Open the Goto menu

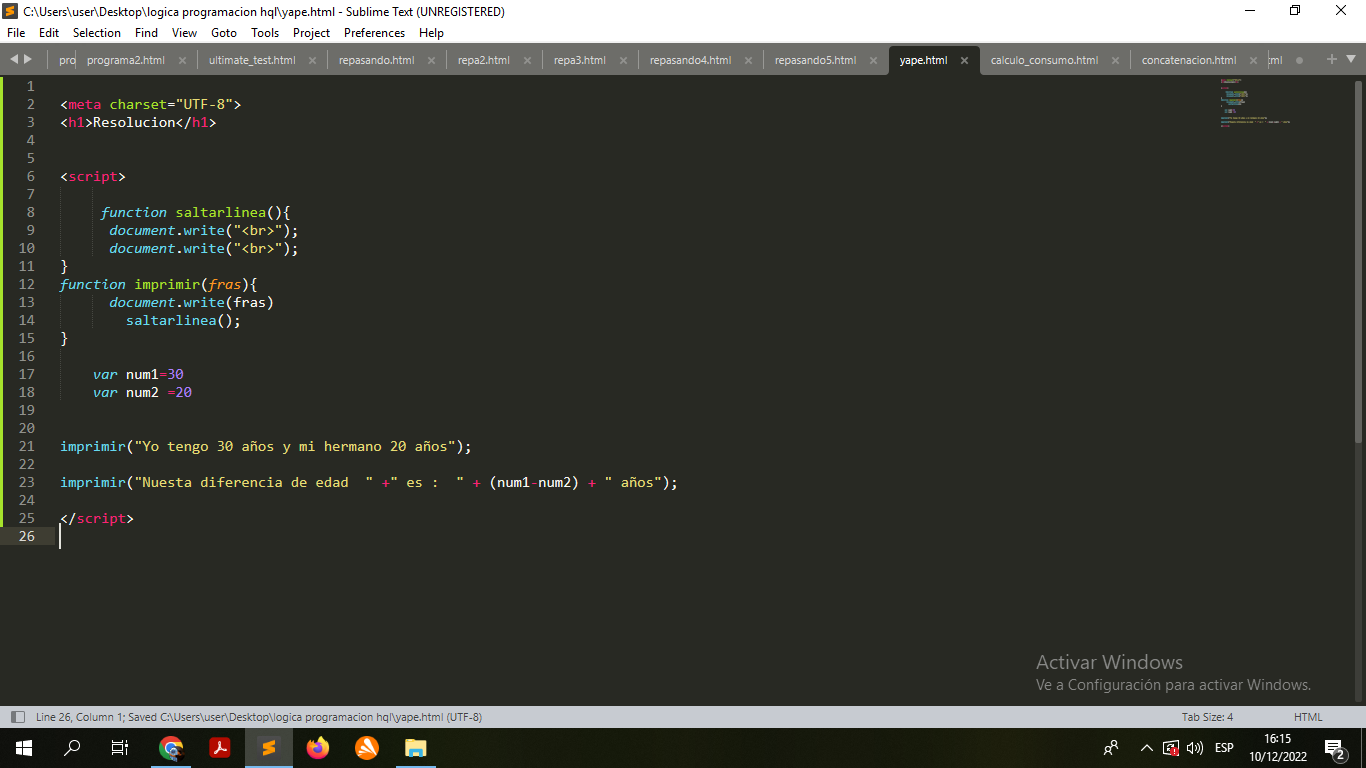point(224,33)
